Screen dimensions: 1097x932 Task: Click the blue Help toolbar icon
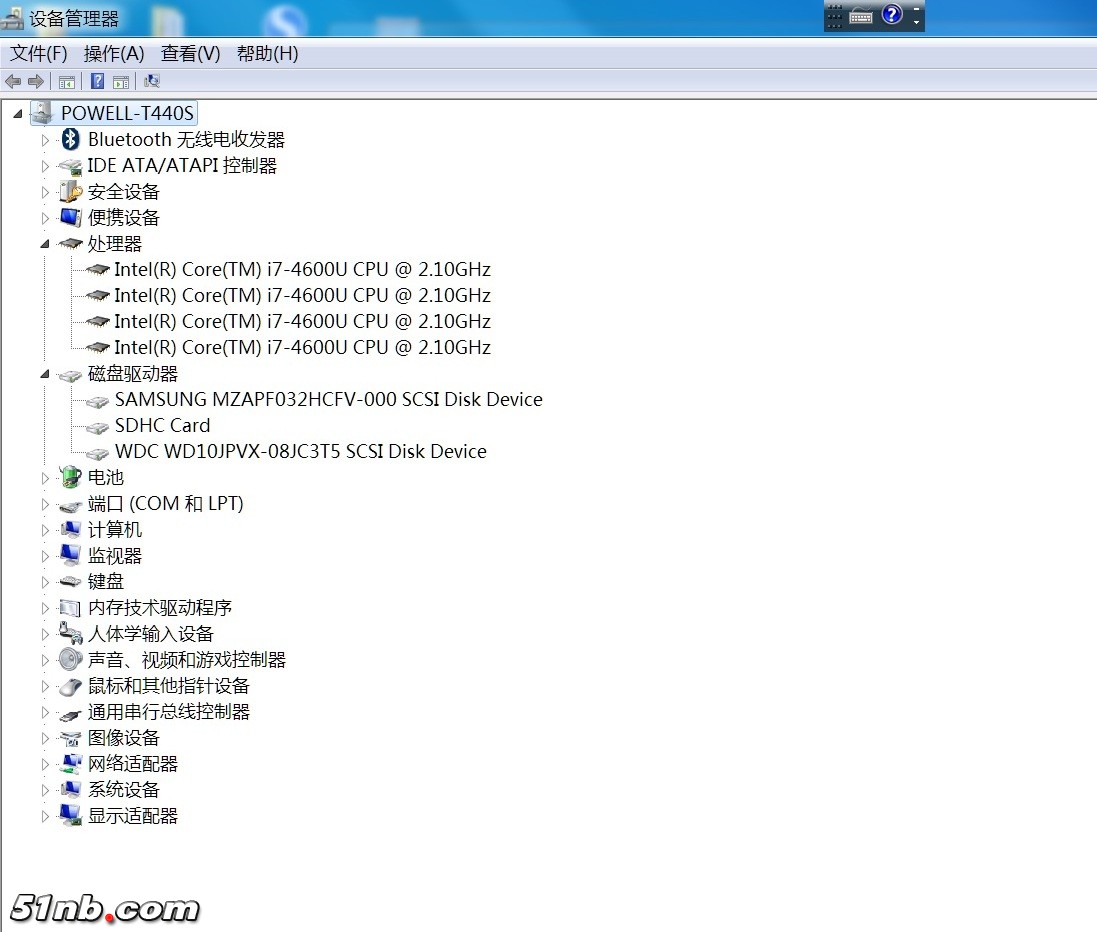97,82
